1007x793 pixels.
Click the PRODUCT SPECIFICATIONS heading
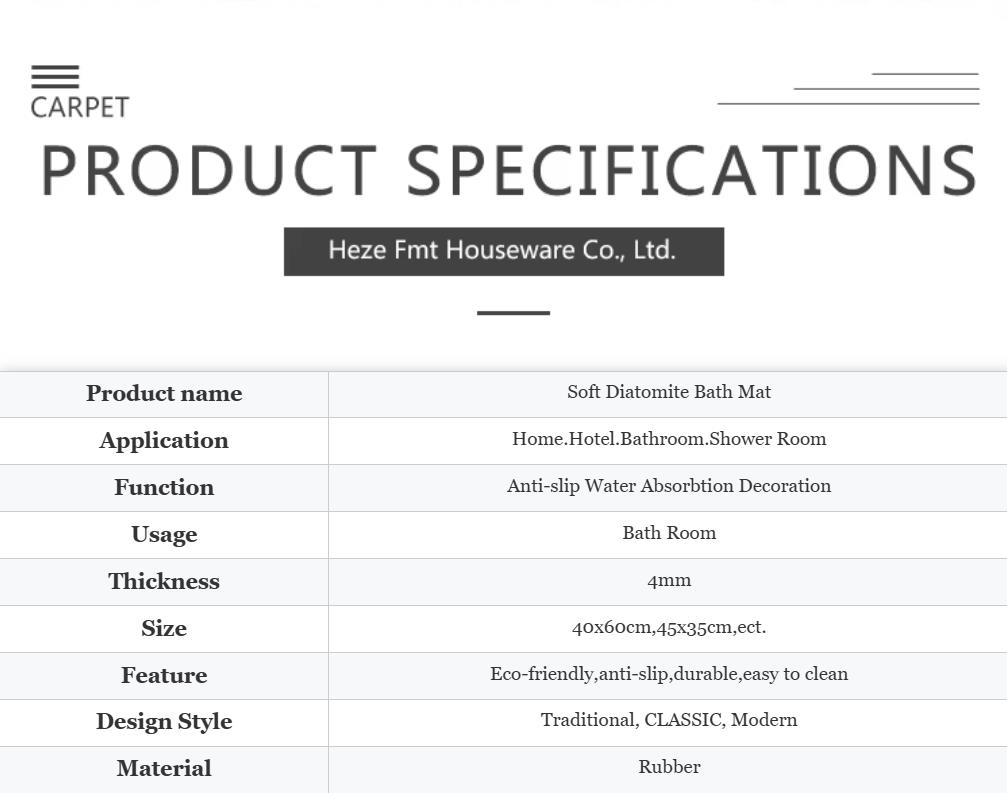coord(508,170)
